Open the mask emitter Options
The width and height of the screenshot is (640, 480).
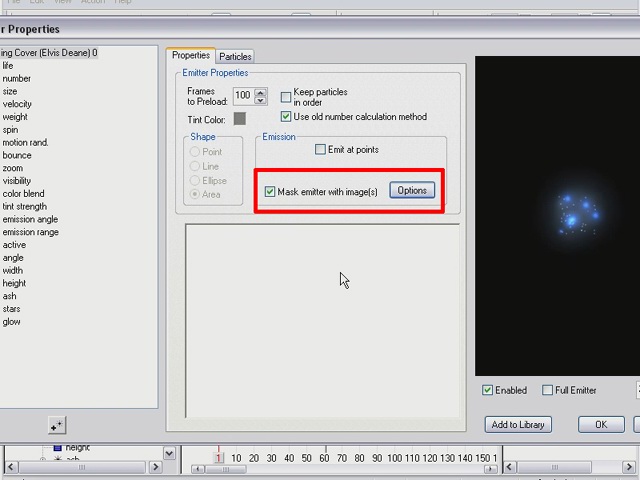click(412, 191)
